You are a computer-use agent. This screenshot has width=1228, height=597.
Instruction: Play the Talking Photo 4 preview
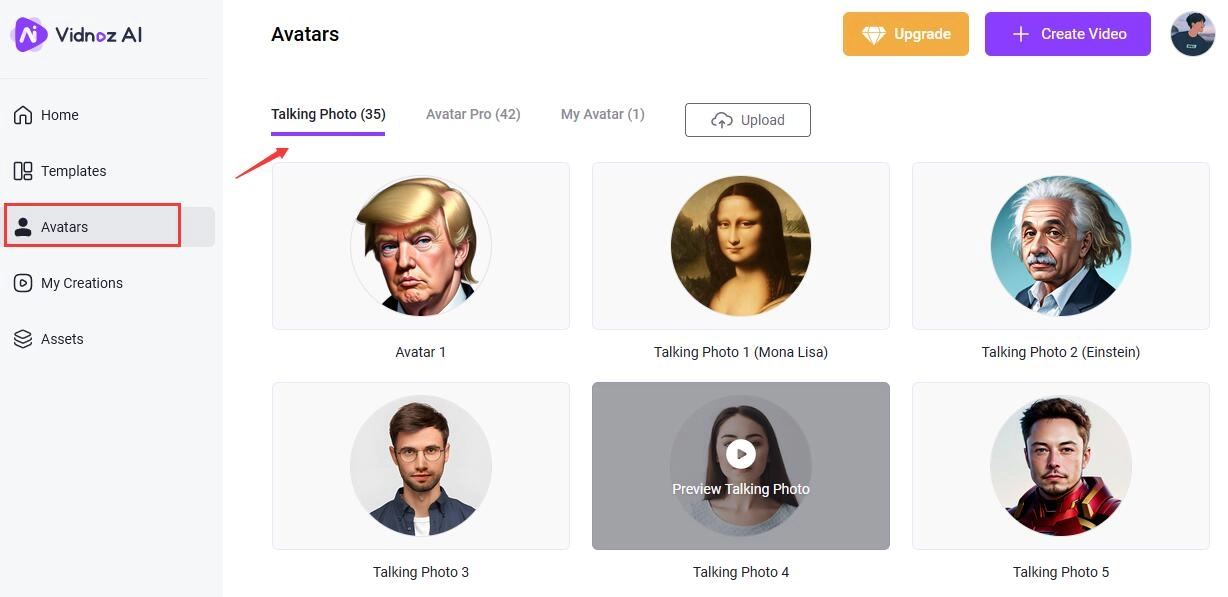[x=740, y=453]
